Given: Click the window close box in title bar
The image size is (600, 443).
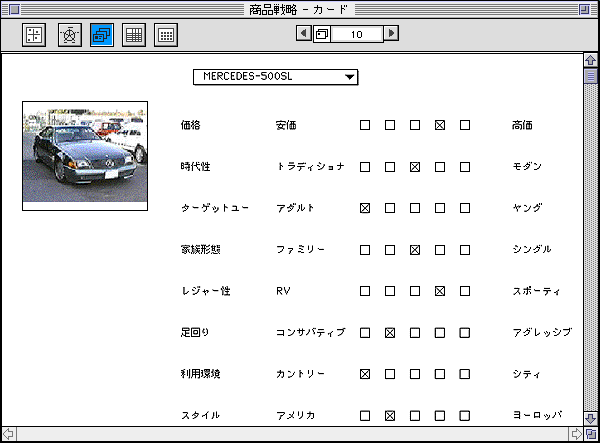Looking at the screenshot, I should tap(14, 9).
